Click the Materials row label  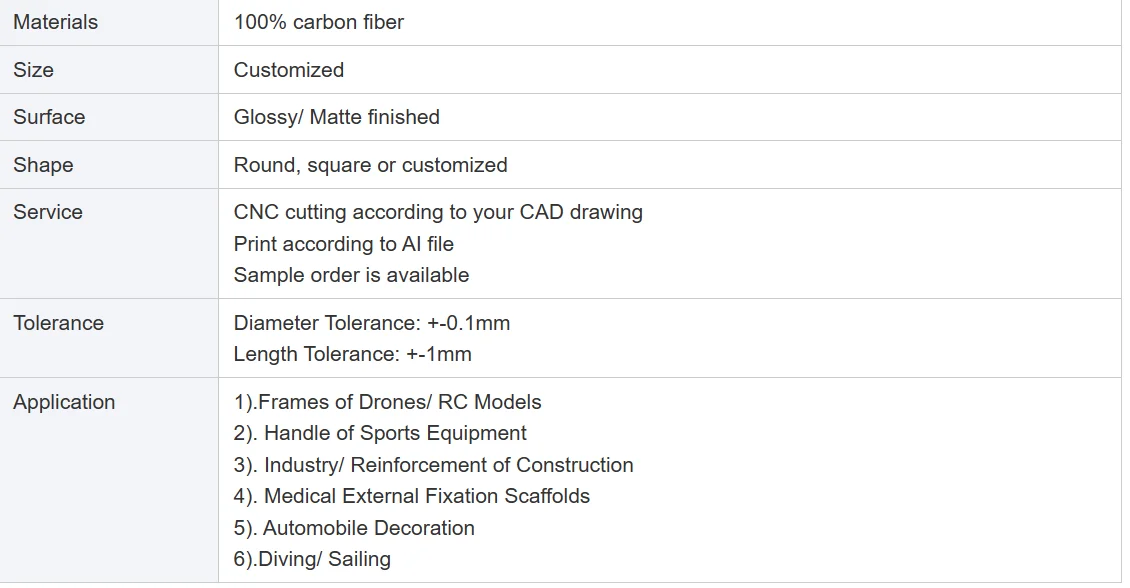coord(55,22)
